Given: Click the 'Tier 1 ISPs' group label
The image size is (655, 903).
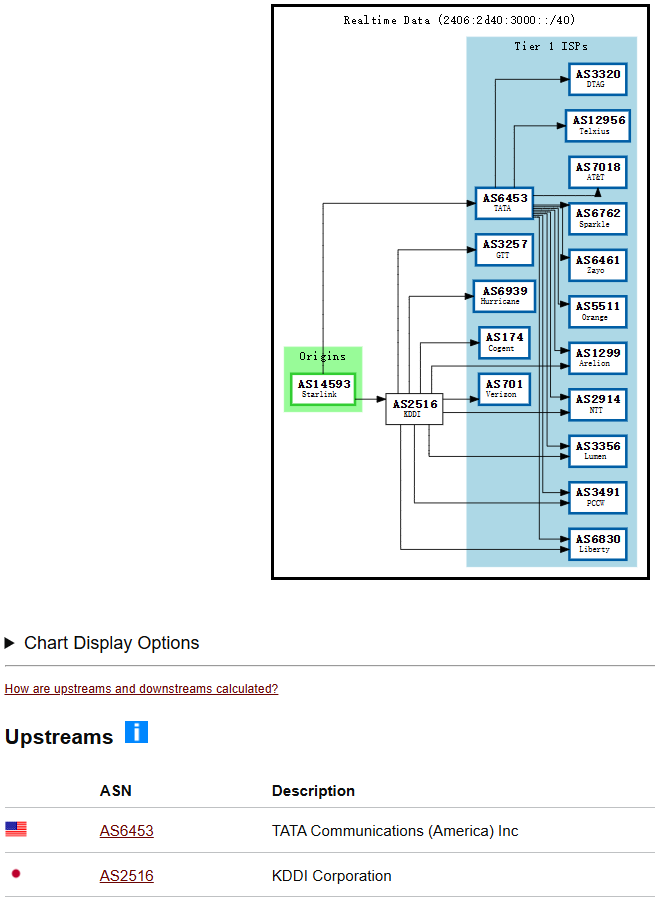Looking at the screenshot, I should 551,46.
